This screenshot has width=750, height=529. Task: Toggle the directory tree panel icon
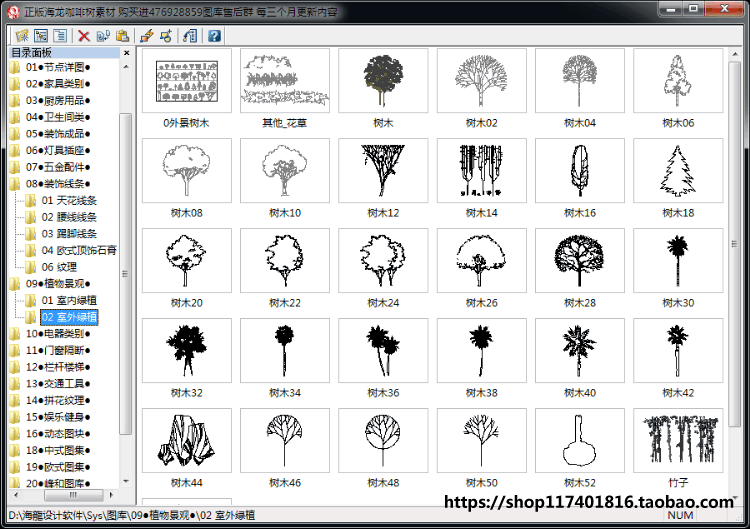click(41, 36)
